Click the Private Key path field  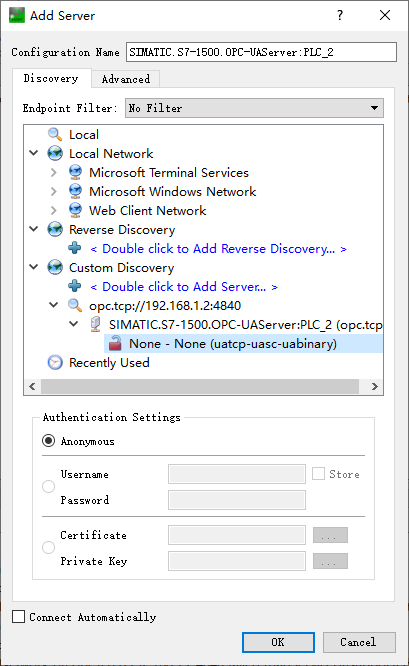237,561
